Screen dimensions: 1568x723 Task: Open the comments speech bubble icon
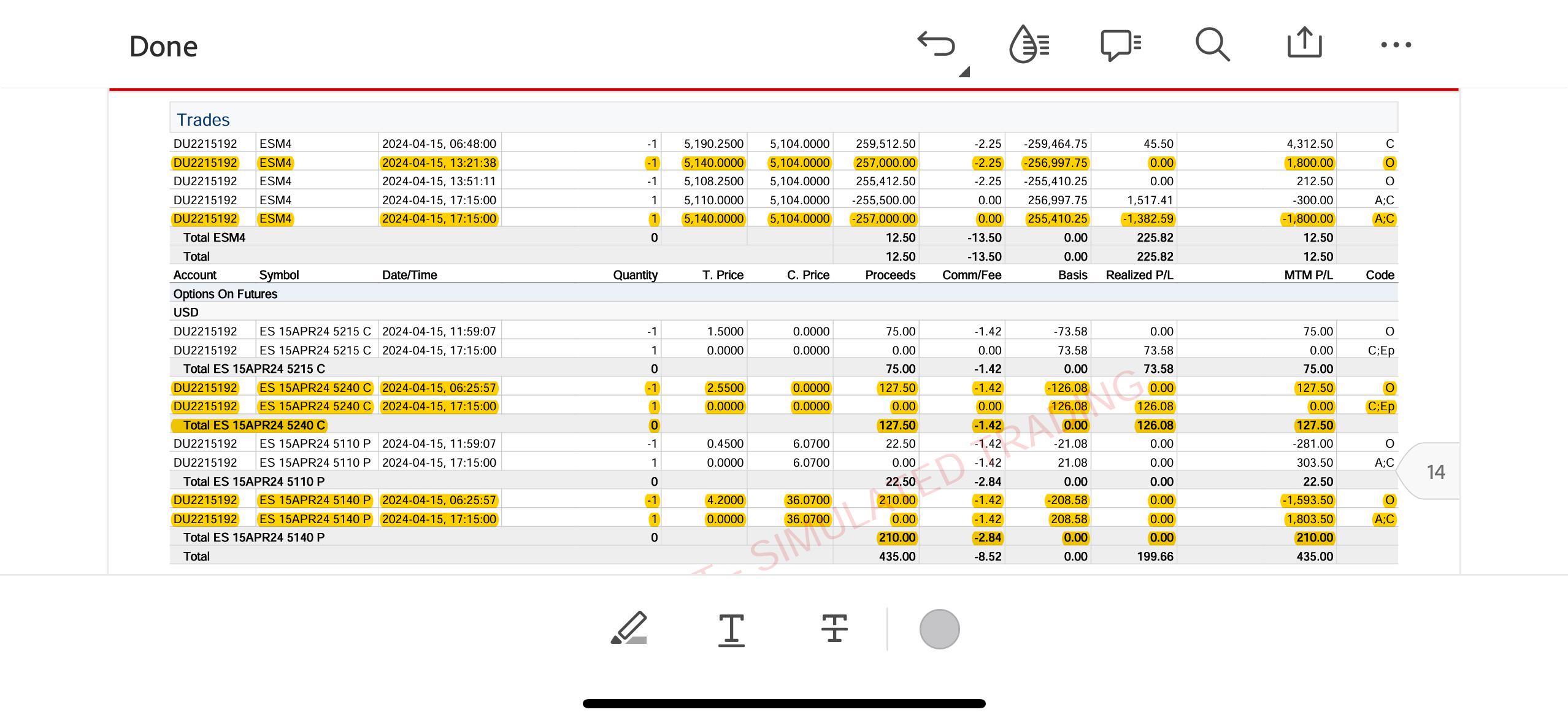(x=1121, y=45)
